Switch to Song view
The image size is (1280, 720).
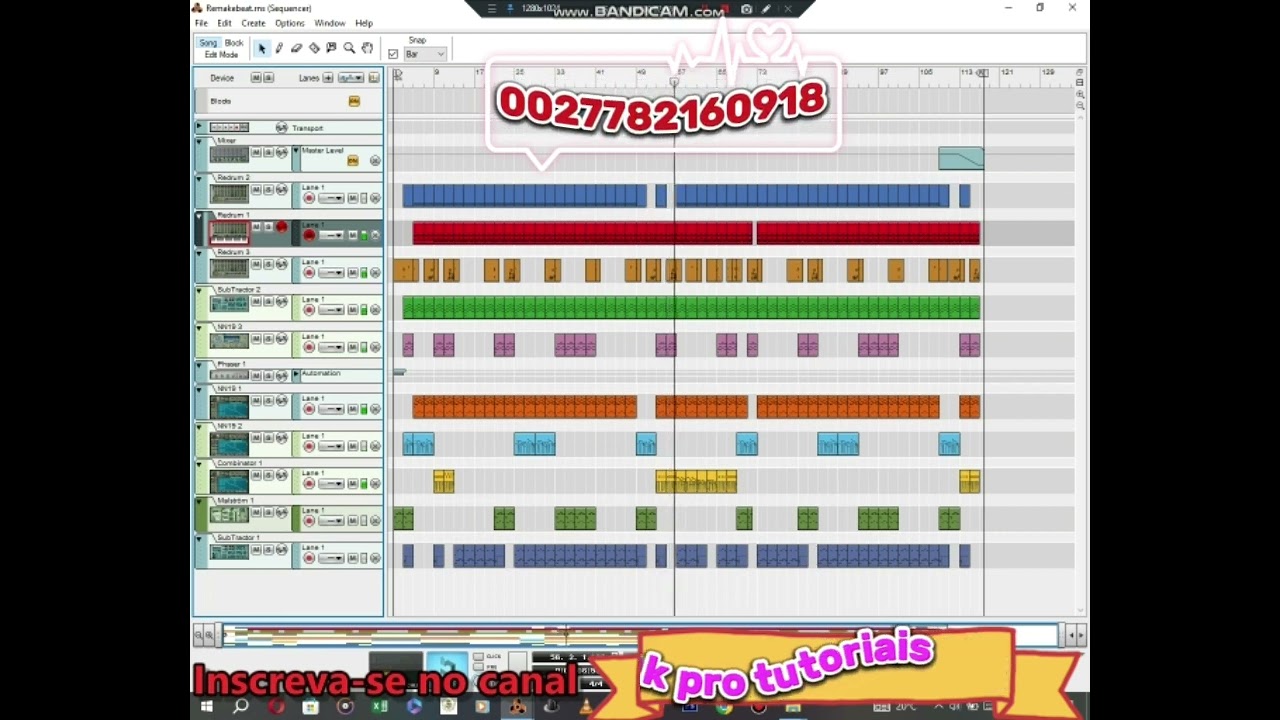tap(208, 43)
